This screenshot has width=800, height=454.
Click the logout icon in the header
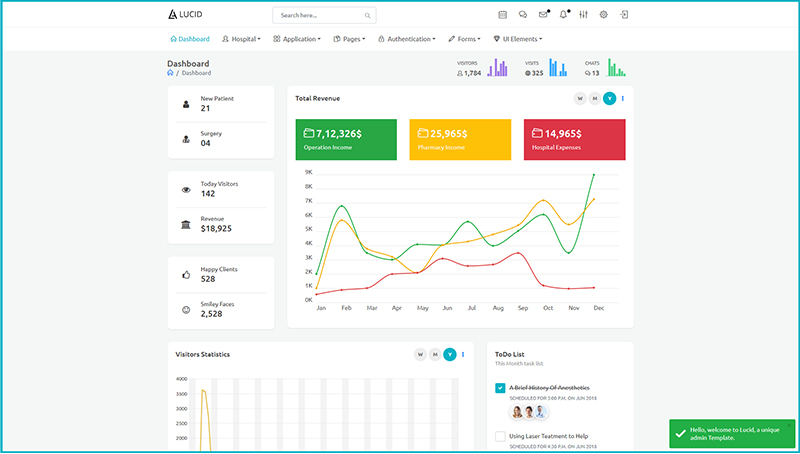[624, 15]
